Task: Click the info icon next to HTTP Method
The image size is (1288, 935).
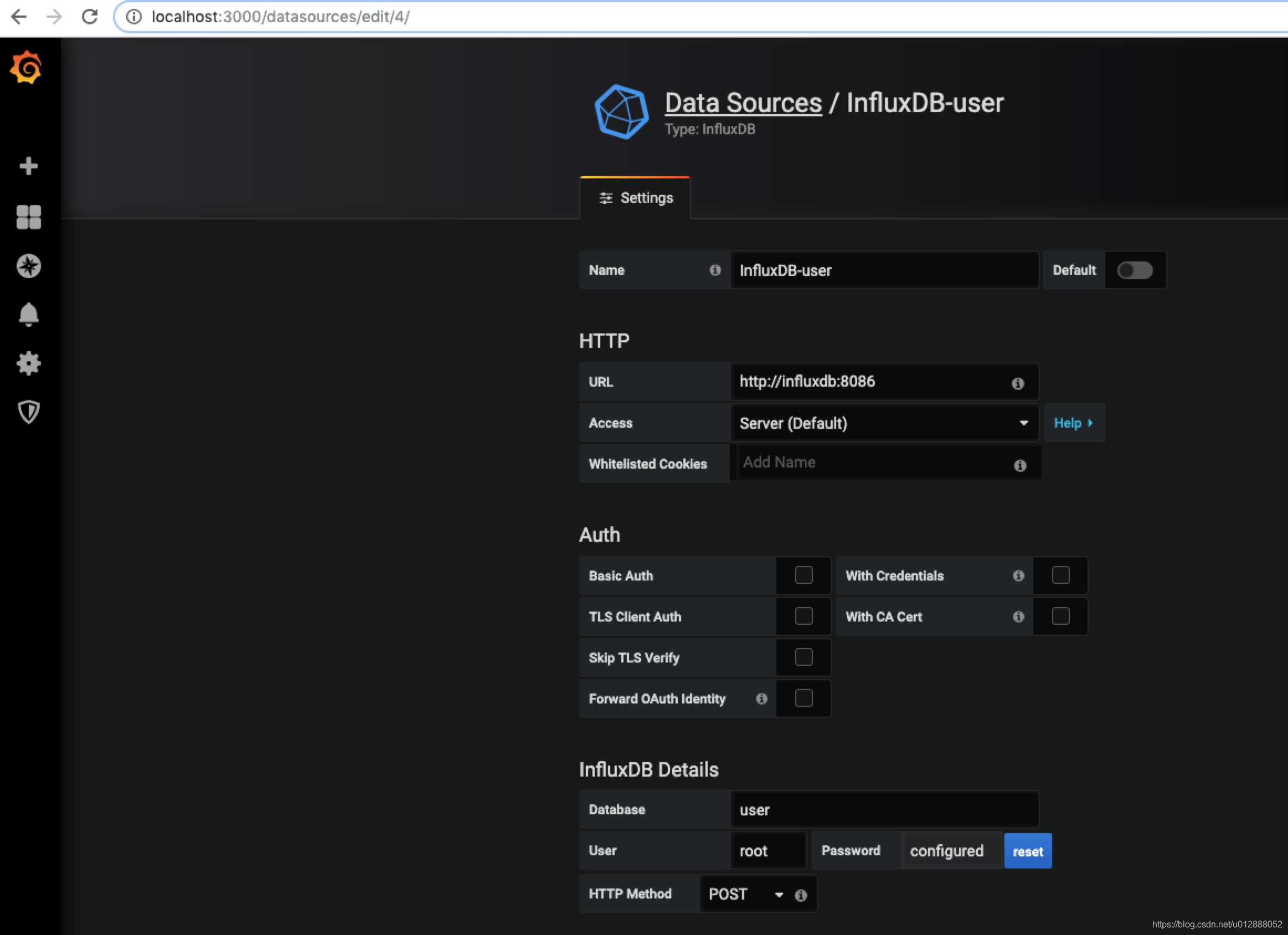Action: (x=801, y=895)
